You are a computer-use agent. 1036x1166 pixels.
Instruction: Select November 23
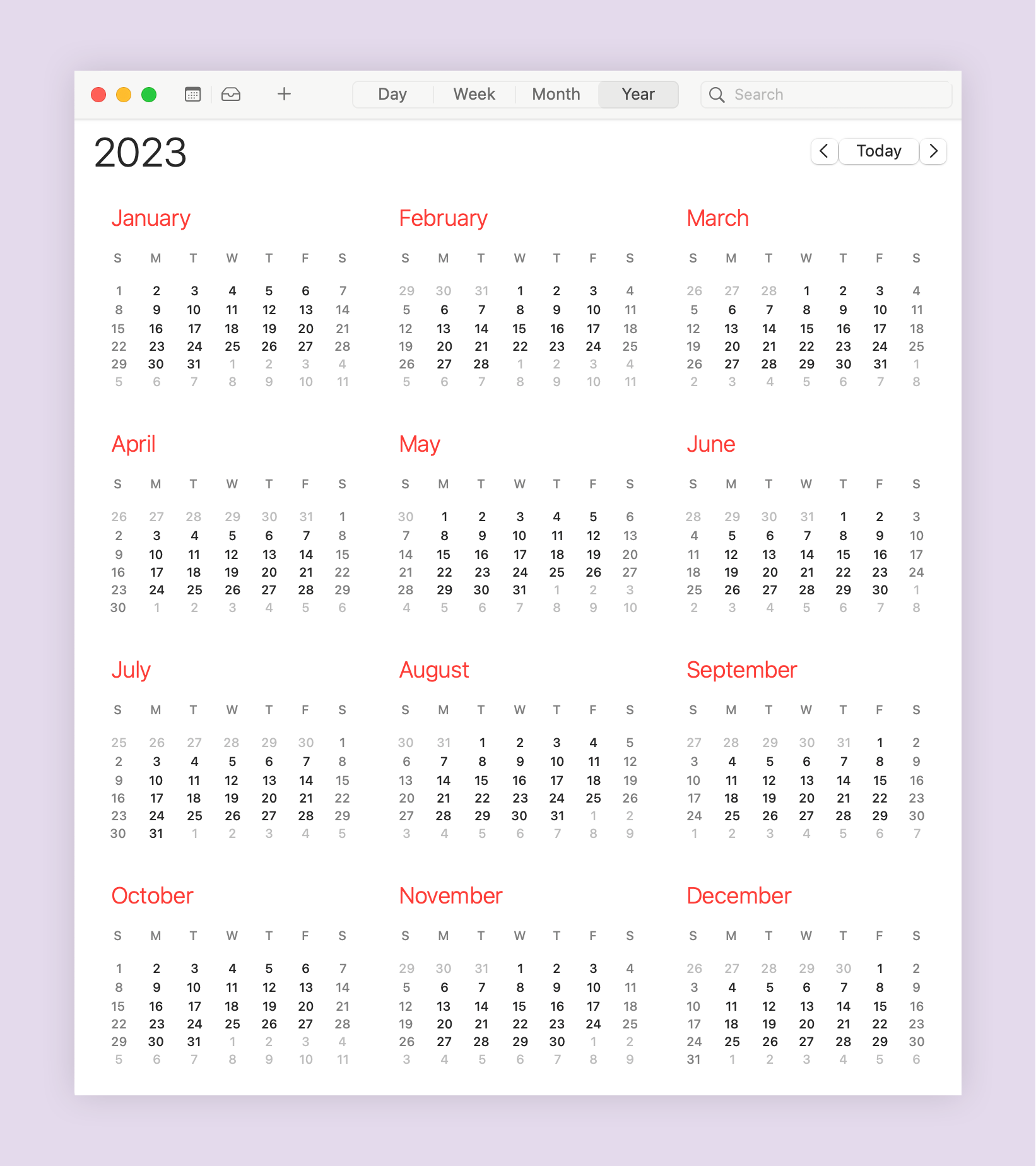tap(556, 1024)
